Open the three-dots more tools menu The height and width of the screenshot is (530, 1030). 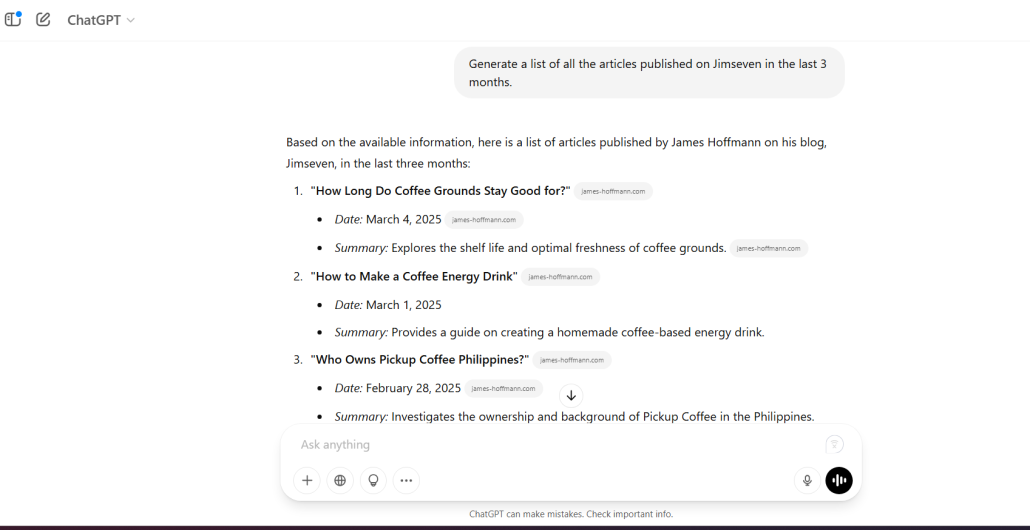tap(407, 480)
